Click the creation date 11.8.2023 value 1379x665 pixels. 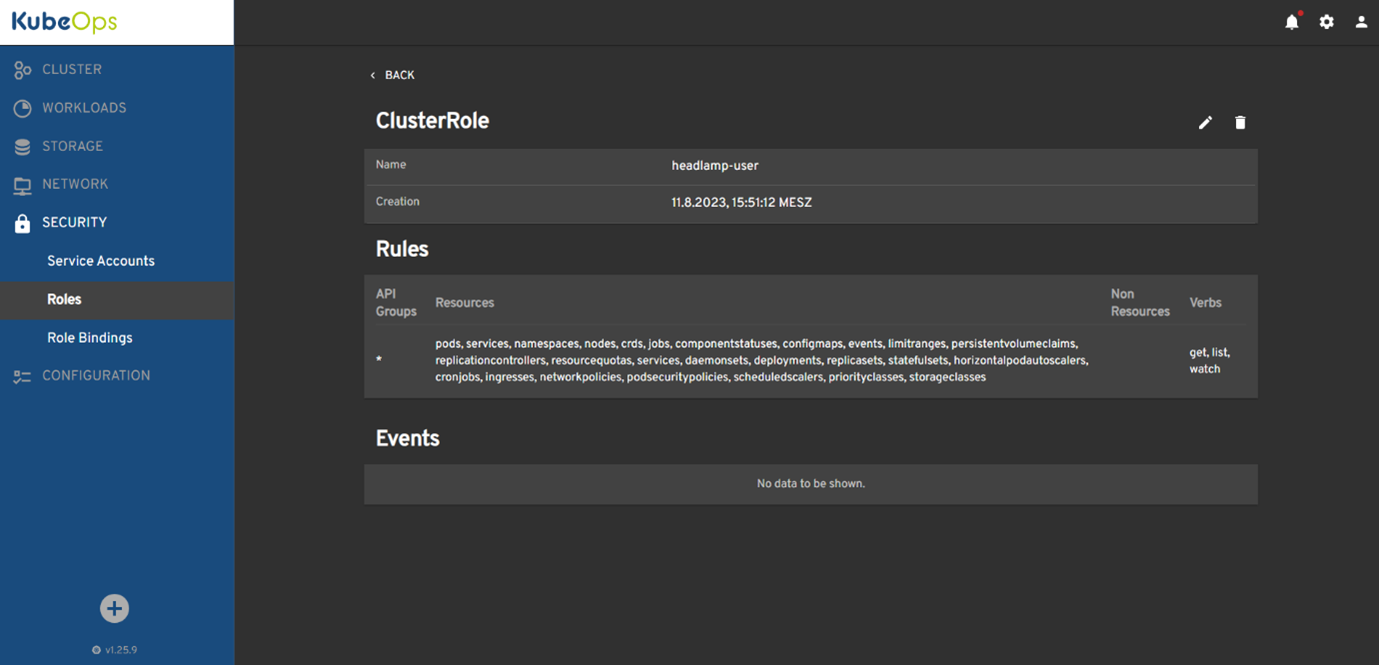click(x=741, y=202)
